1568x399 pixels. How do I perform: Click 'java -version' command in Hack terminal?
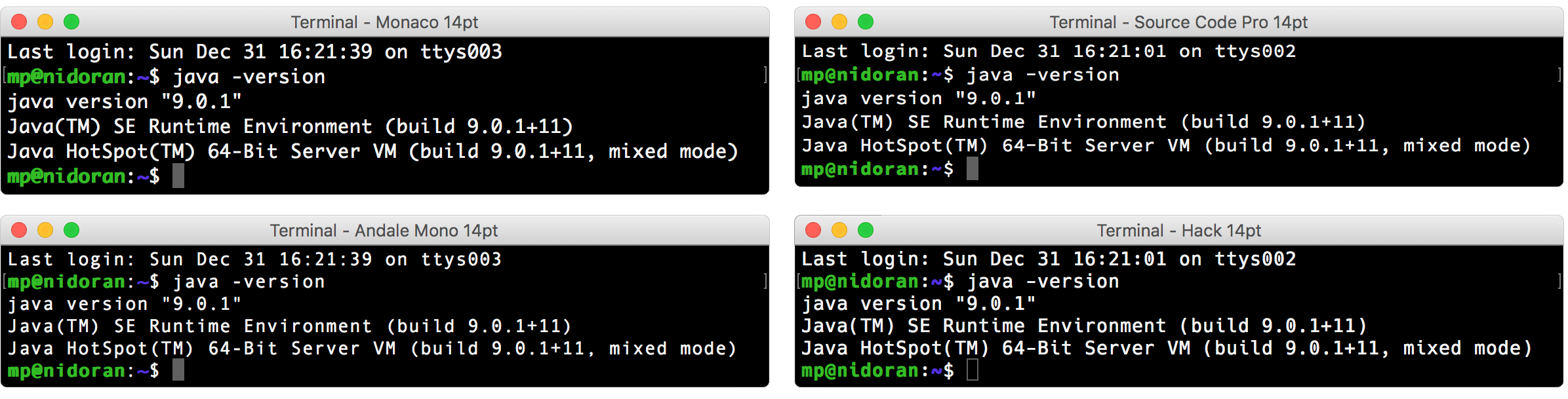click(1043, 282)
